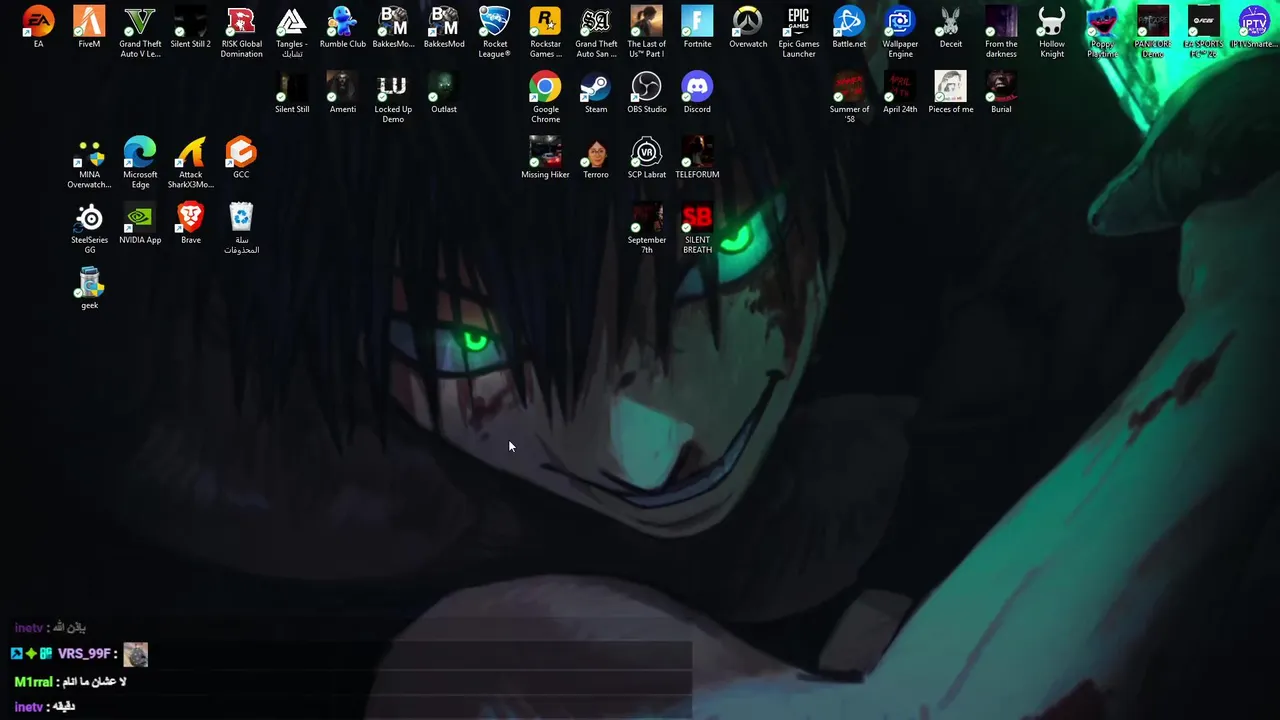Screen dimensions: 1280x720
Task: Select the Silent Still 2 icon
Action: [x=190, y=22]
